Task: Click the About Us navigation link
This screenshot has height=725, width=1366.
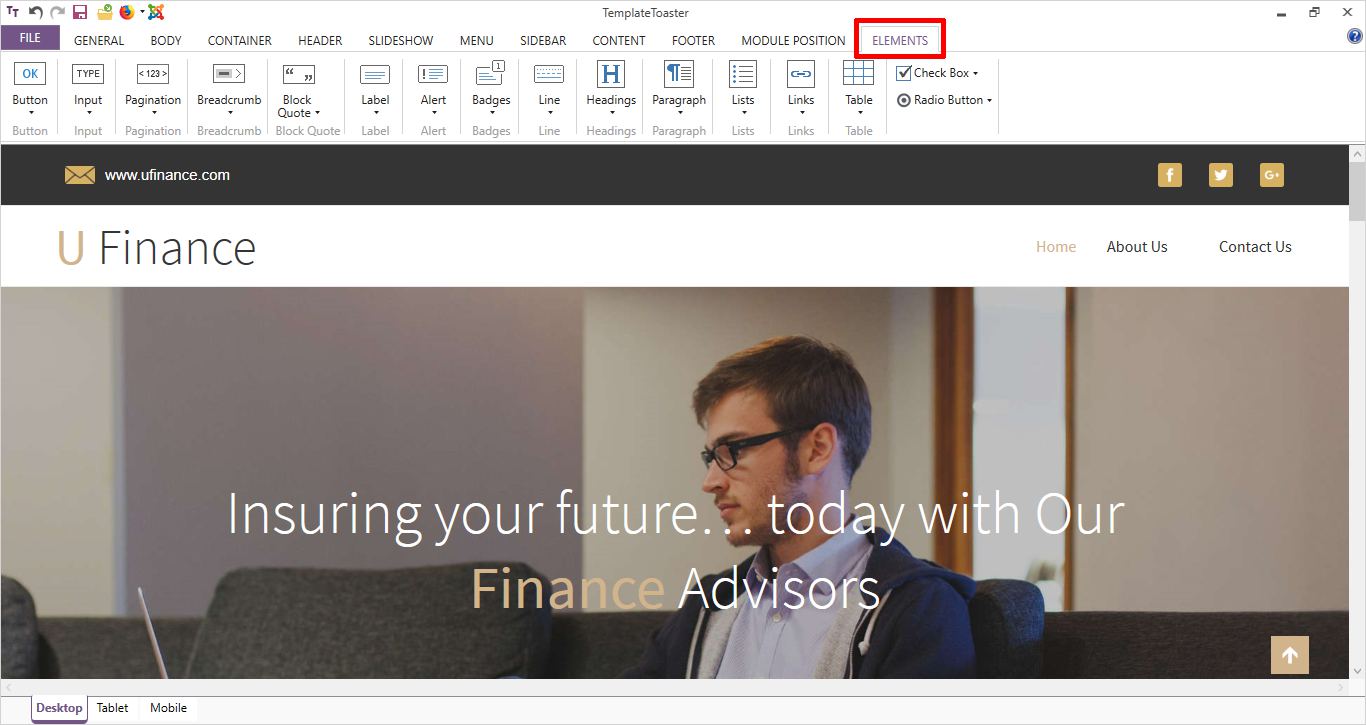Action: click(1136, 247)
